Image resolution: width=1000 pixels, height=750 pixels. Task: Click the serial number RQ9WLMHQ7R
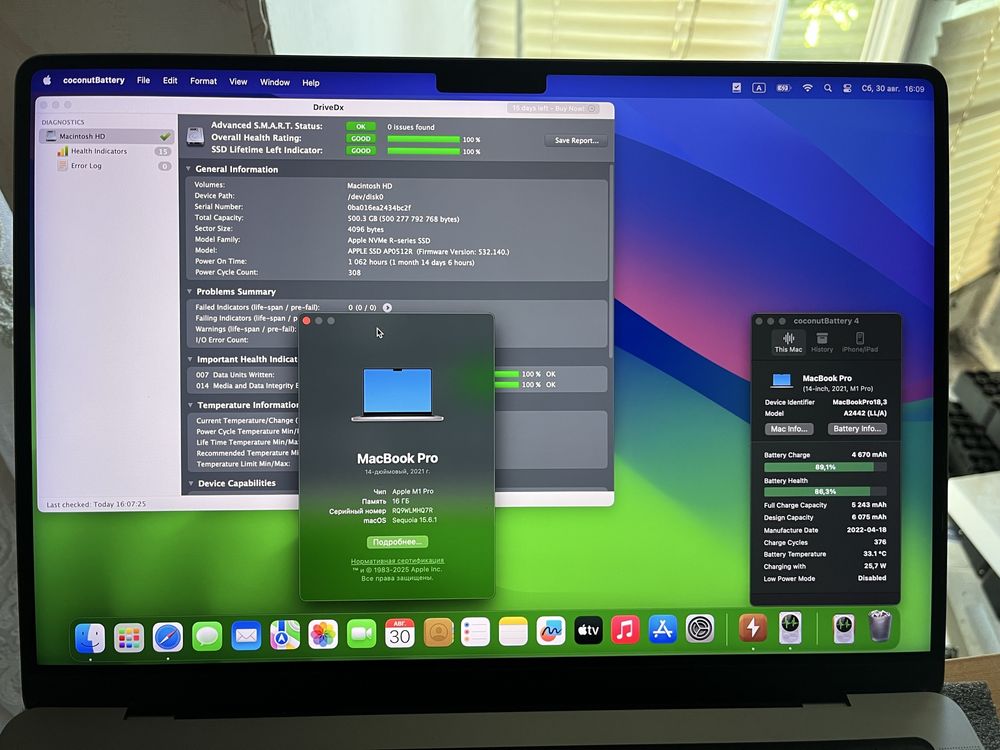[x=412, y=511]
